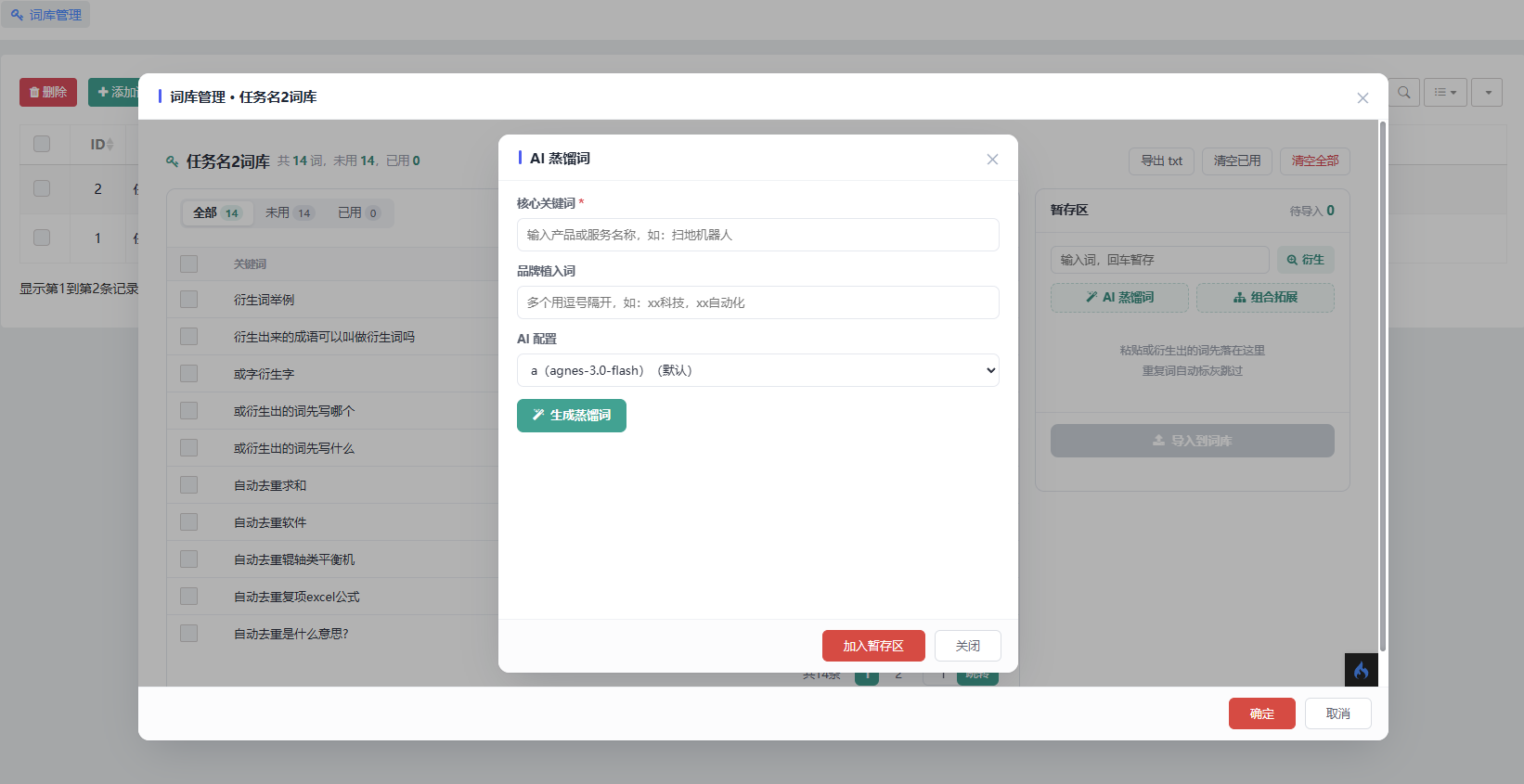1524x784 pixels.
Task: Check the row with ID 2 in background table
Action: pyautogui.click(x=42, y=188)
